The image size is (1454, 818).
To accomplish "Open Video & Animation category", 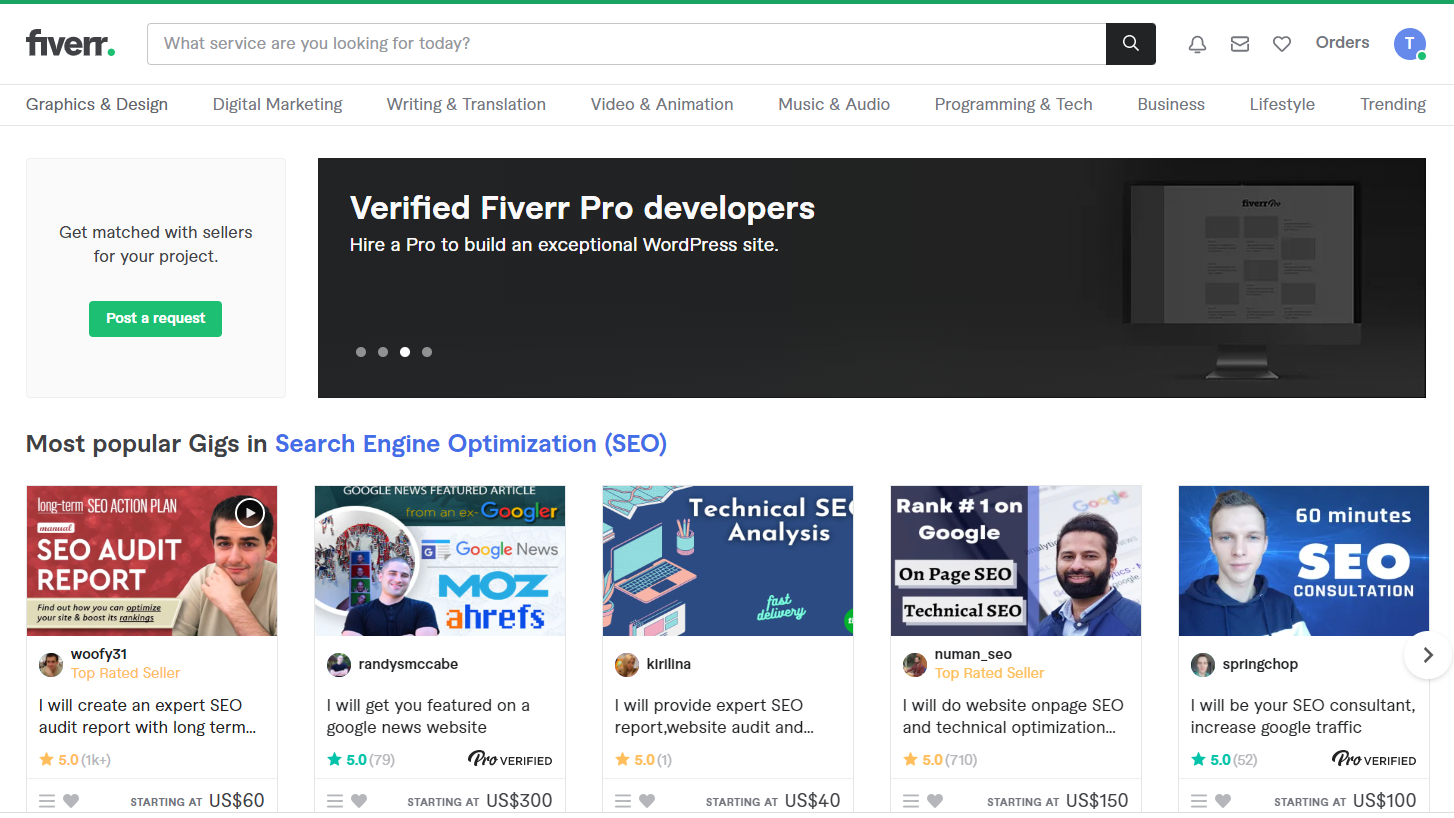I will tap(662, 104).
